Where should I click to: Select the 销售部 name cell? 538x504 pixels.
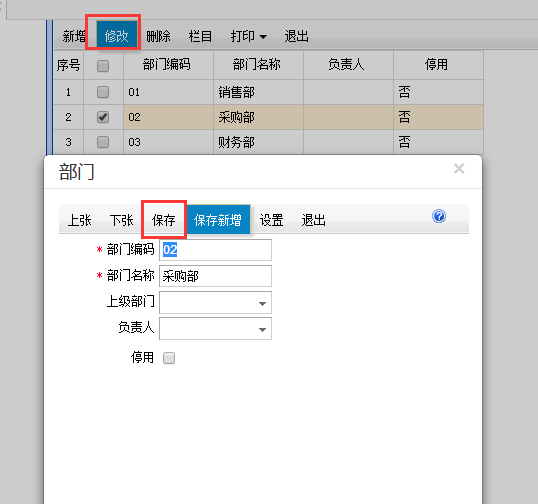(x=258, y=92)
